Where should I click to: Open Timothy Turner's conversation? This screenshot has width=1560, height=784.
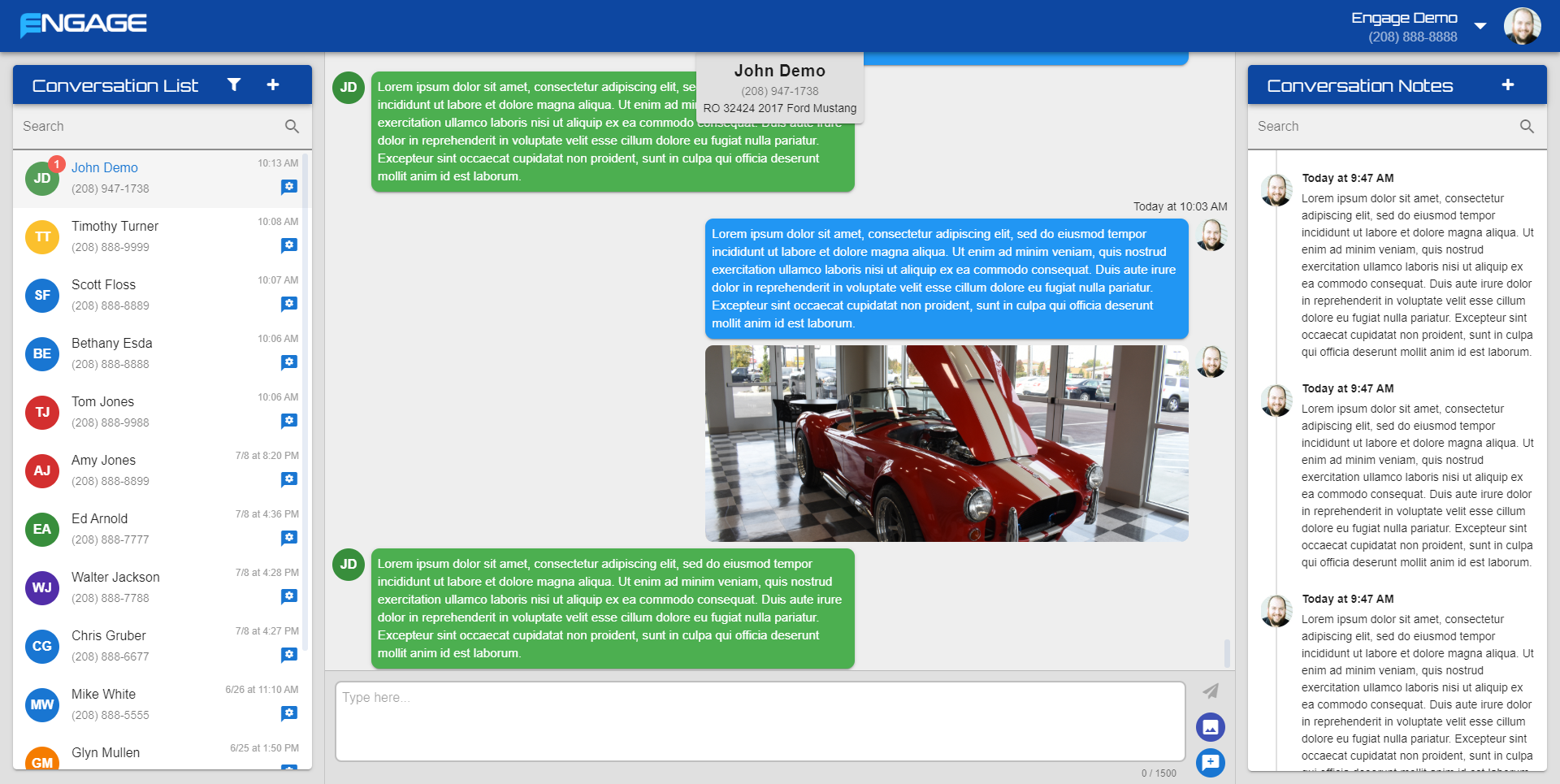[x=138, y=236]
